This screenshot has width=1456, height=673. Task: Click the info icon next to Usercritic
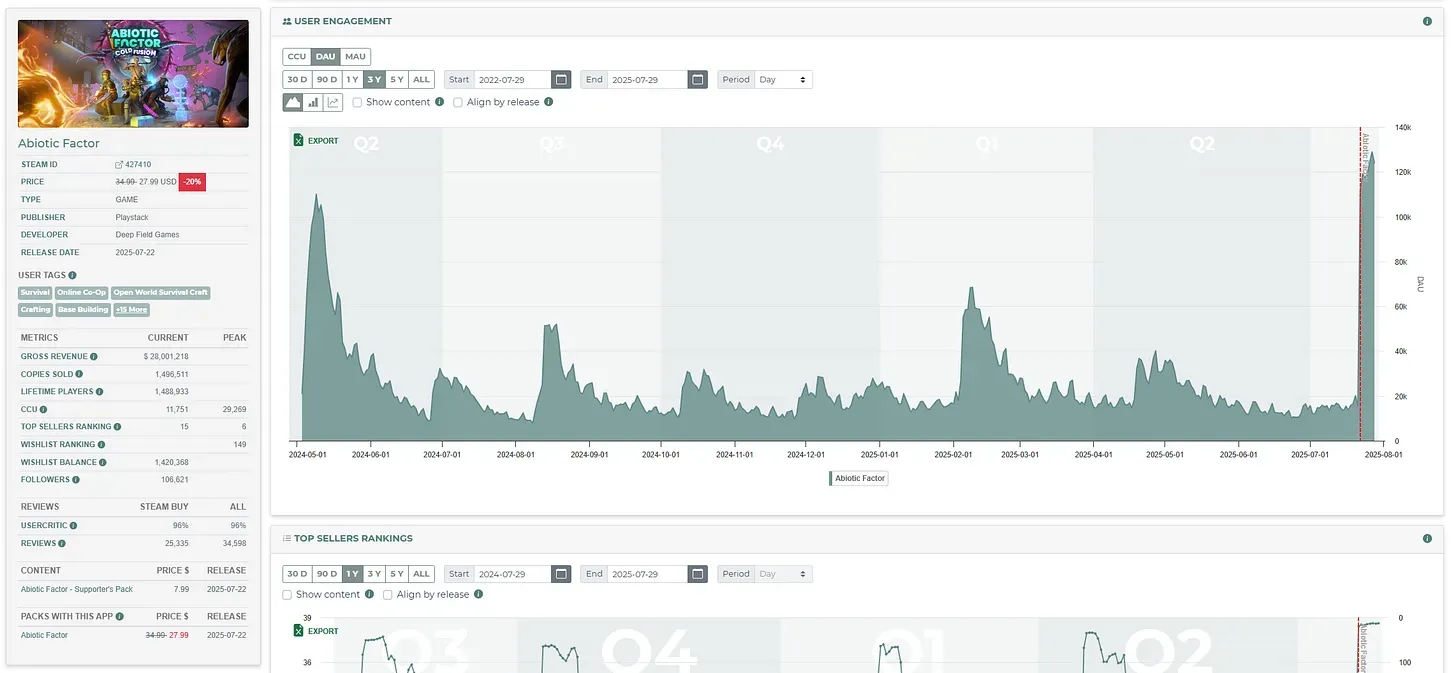tap(74, 525)
